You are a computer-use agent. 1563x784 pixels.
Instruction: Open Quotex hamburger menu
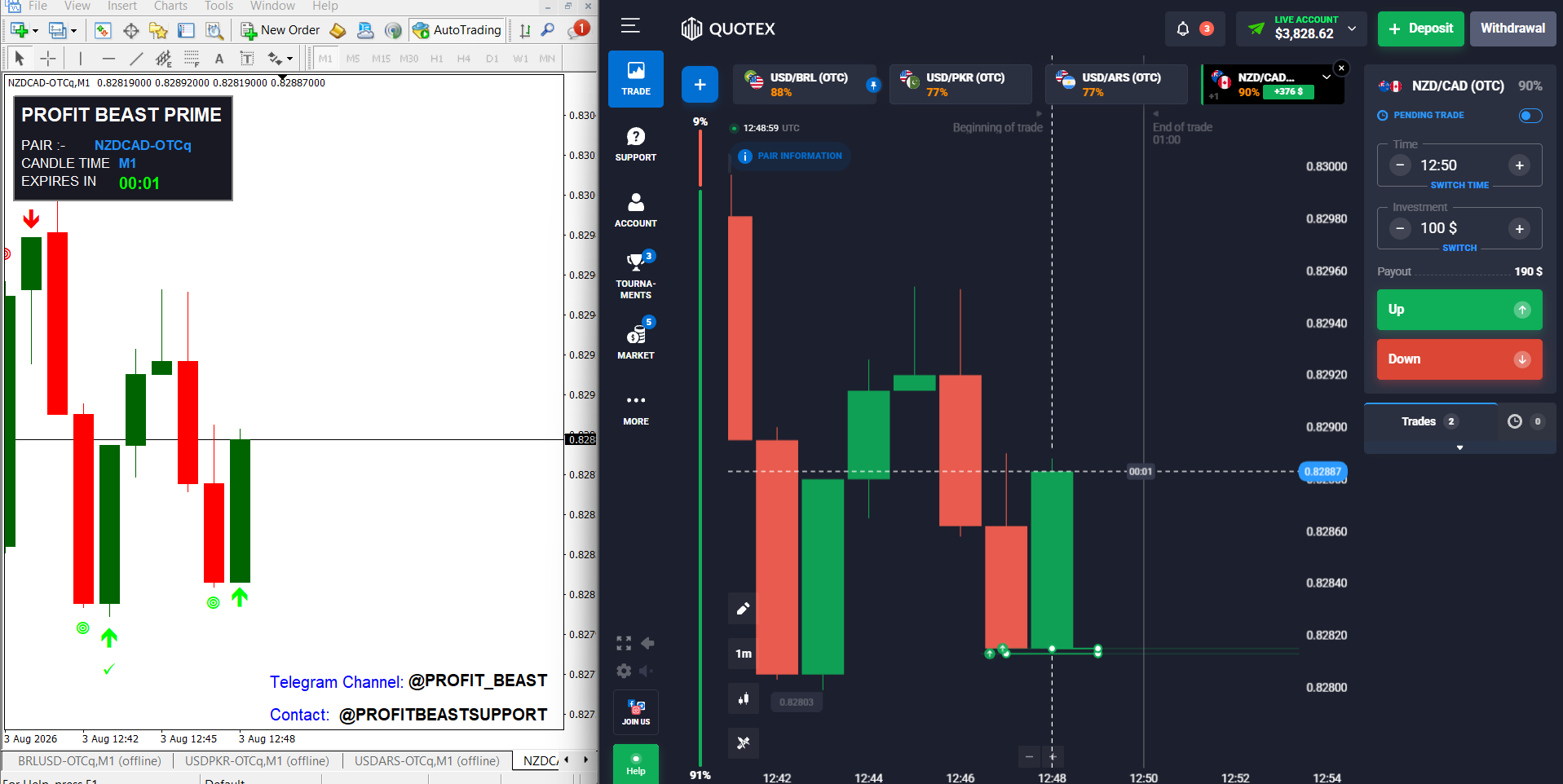tap(630, 26)
